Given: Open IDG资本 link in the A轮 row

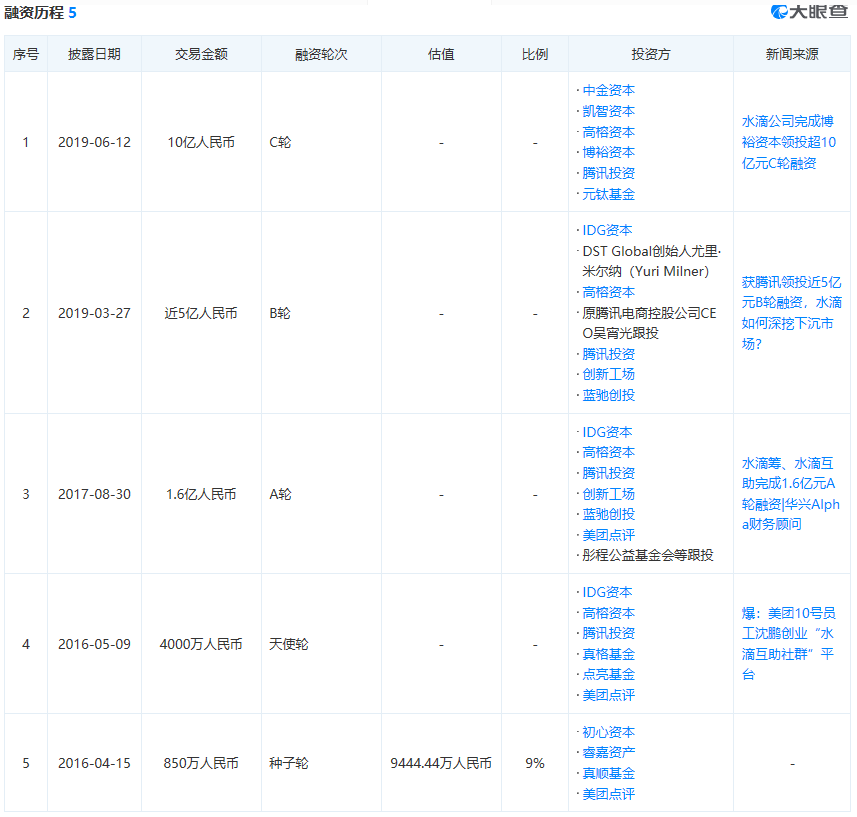Looking at the screenshot, I should (607, 432).
